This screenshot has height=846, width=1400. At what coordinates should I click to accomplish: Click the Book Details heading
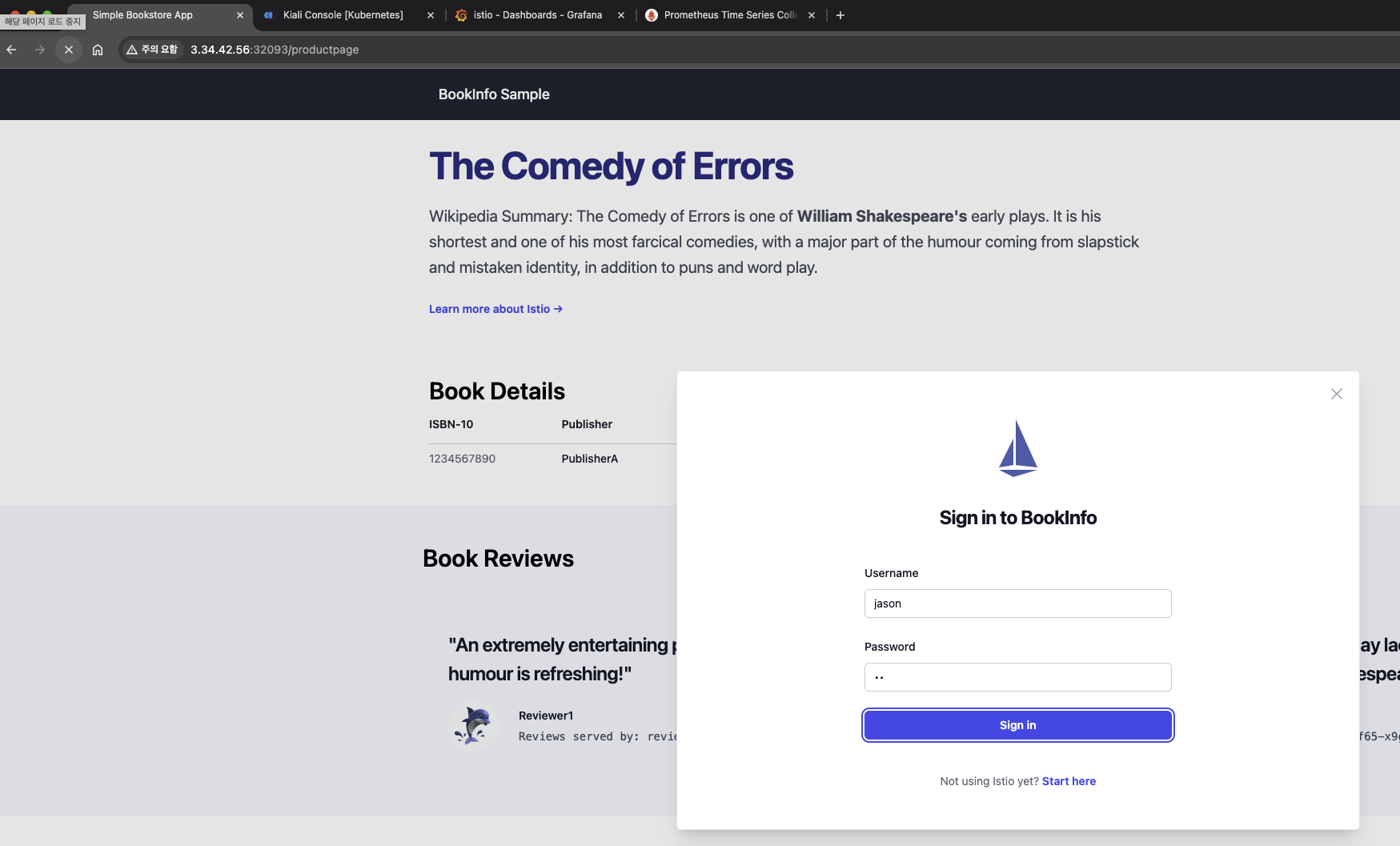click(497, 391)
